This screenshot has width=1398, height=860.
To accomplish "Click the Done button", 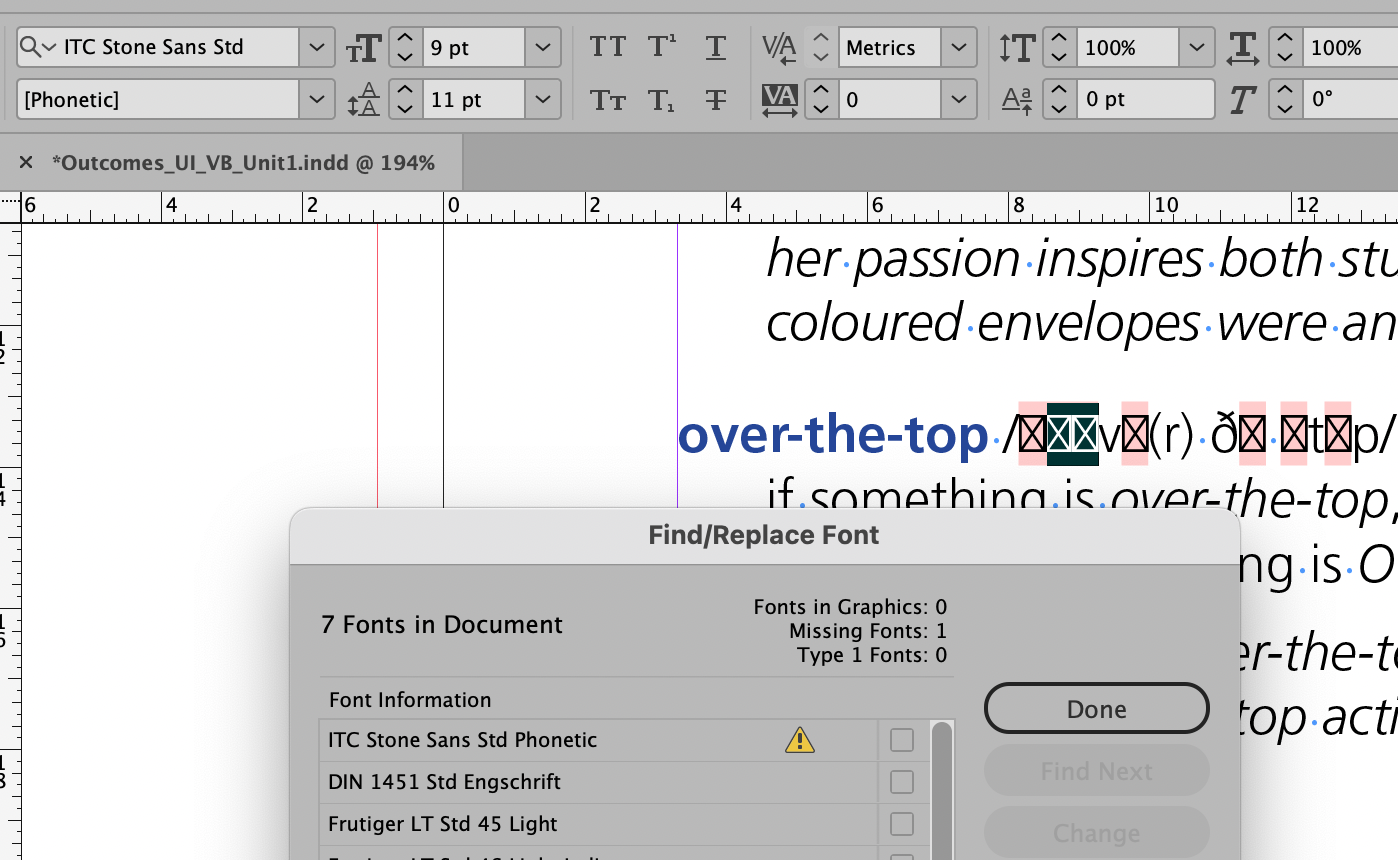I will pos(1096,708).
